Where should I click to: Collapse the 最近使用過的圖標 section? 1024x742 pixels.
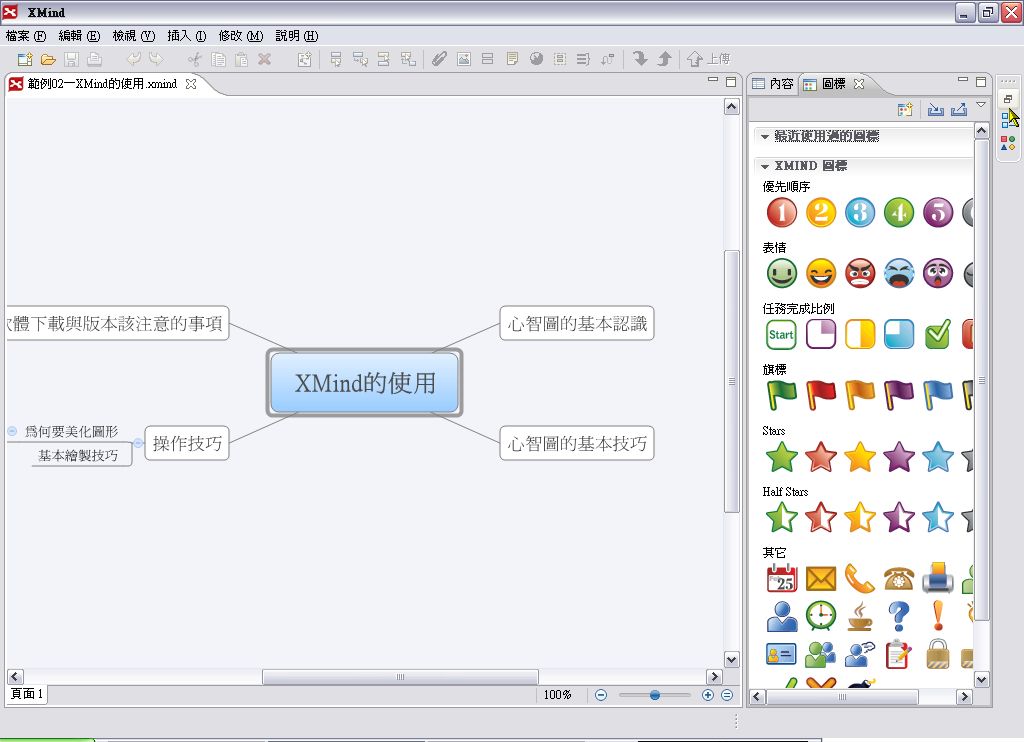point(765,137)
